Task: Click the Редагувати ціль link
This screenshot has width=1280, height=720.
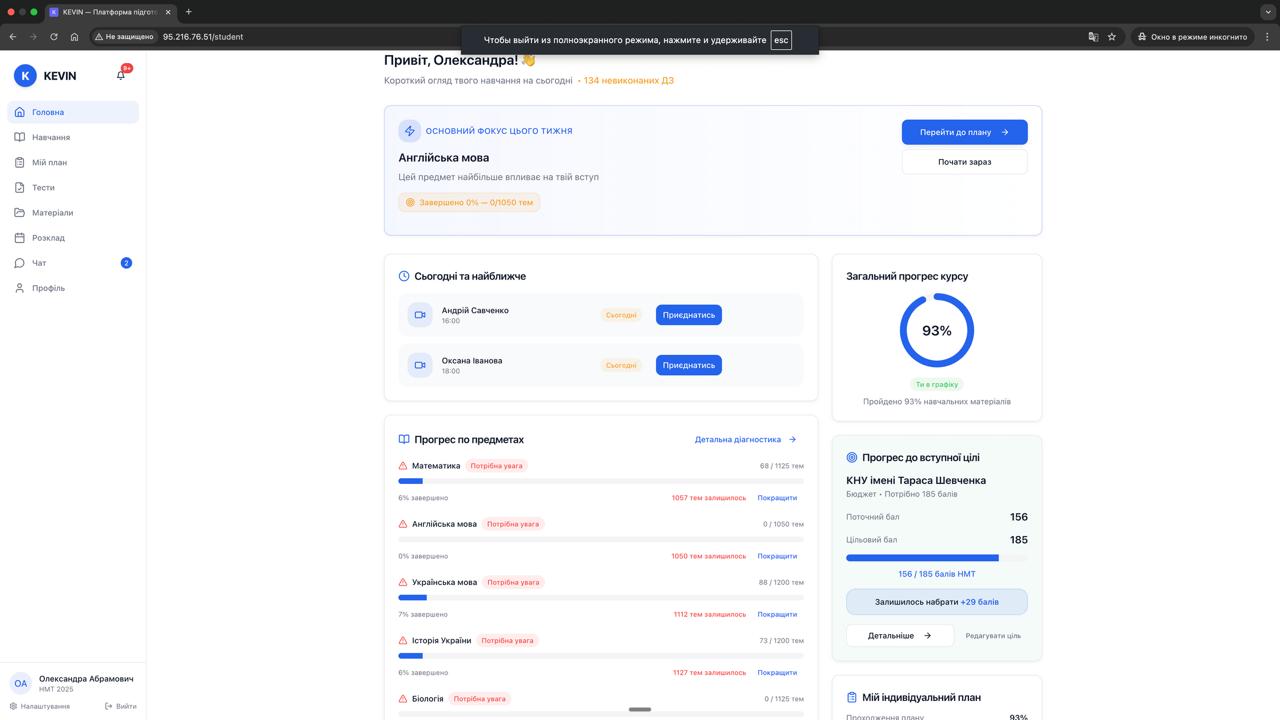Action: pos(992,636)
